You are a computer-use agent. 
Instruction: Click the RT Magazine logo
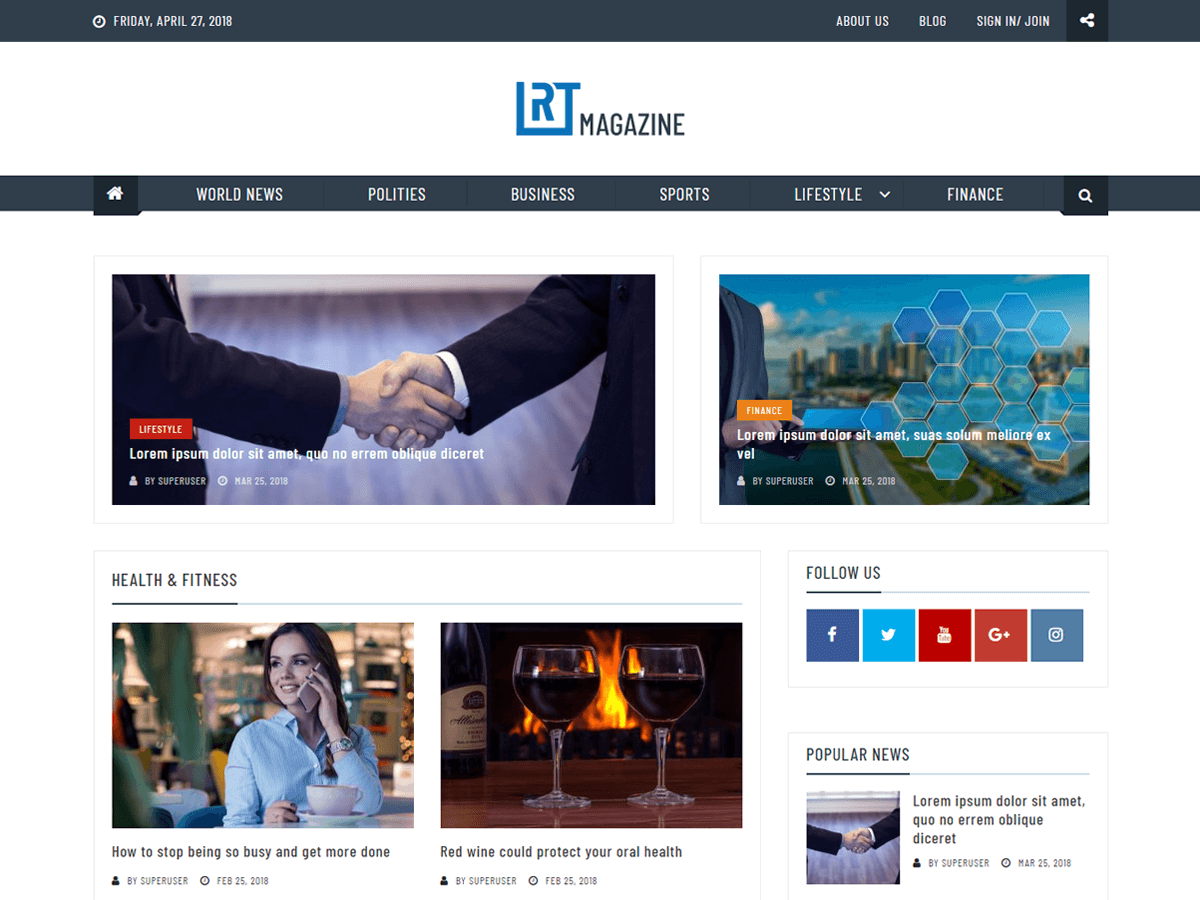[x=600, y=109]
